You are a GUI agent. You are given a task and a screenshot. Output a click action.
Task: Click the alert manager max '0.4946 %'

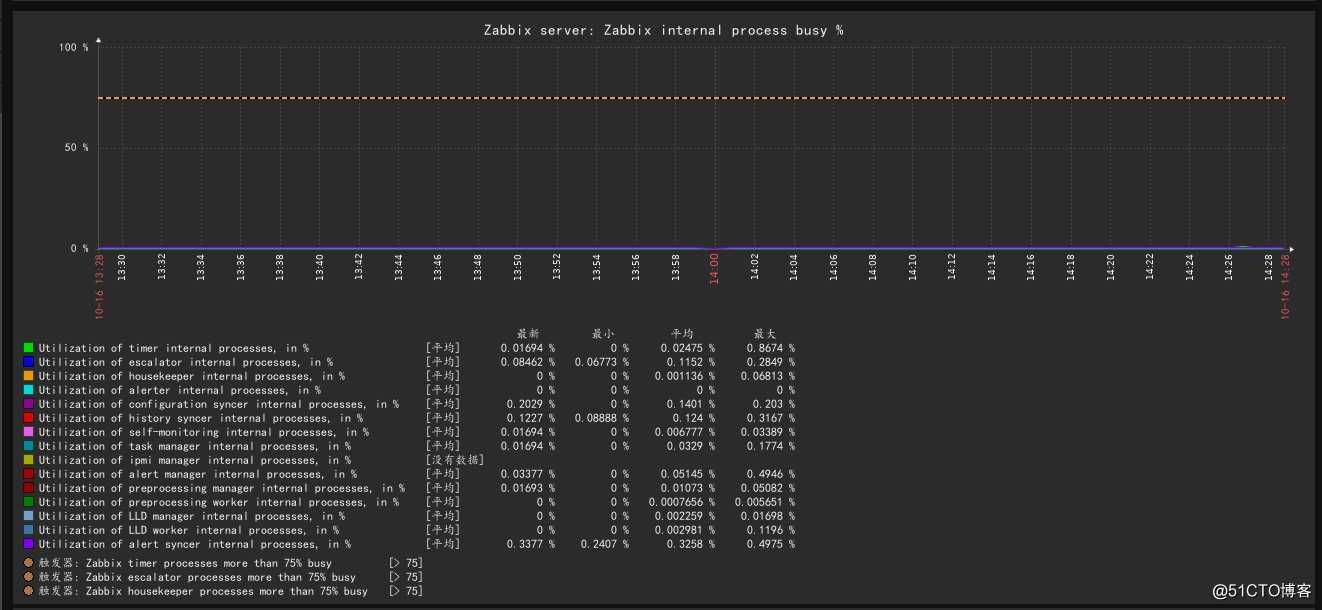[x=770, y=474]
